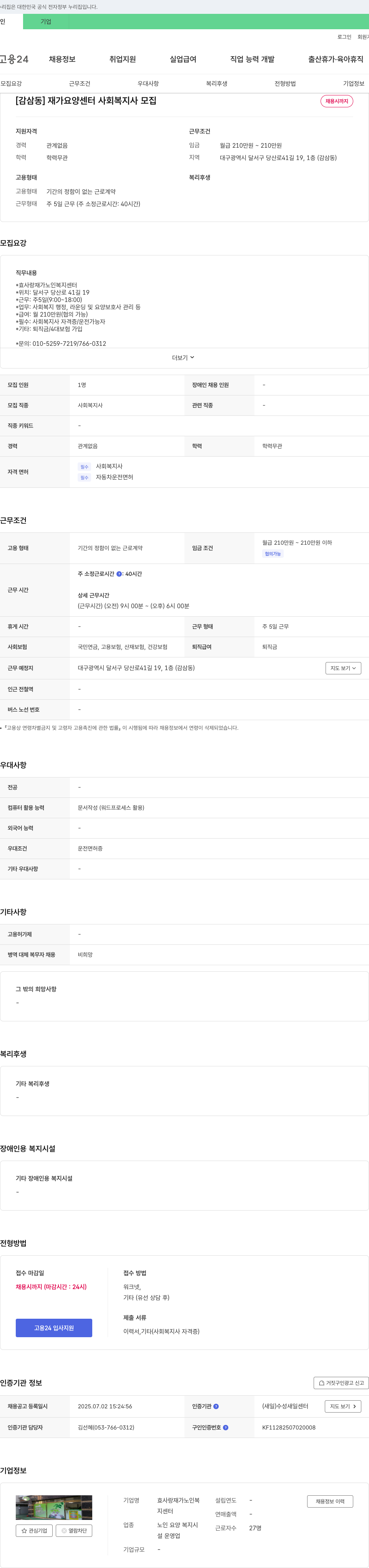Click the contact line 문의: 010-5259-7219

click(61, 344)
